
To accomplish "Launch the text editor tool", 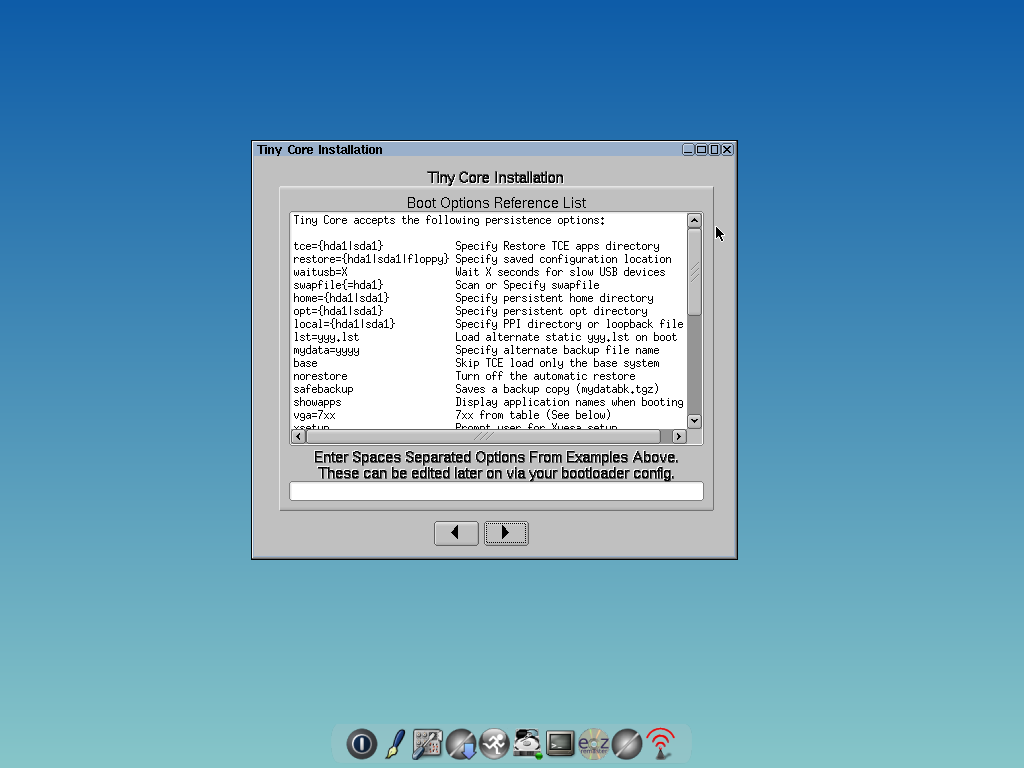I will coord(394,744).
